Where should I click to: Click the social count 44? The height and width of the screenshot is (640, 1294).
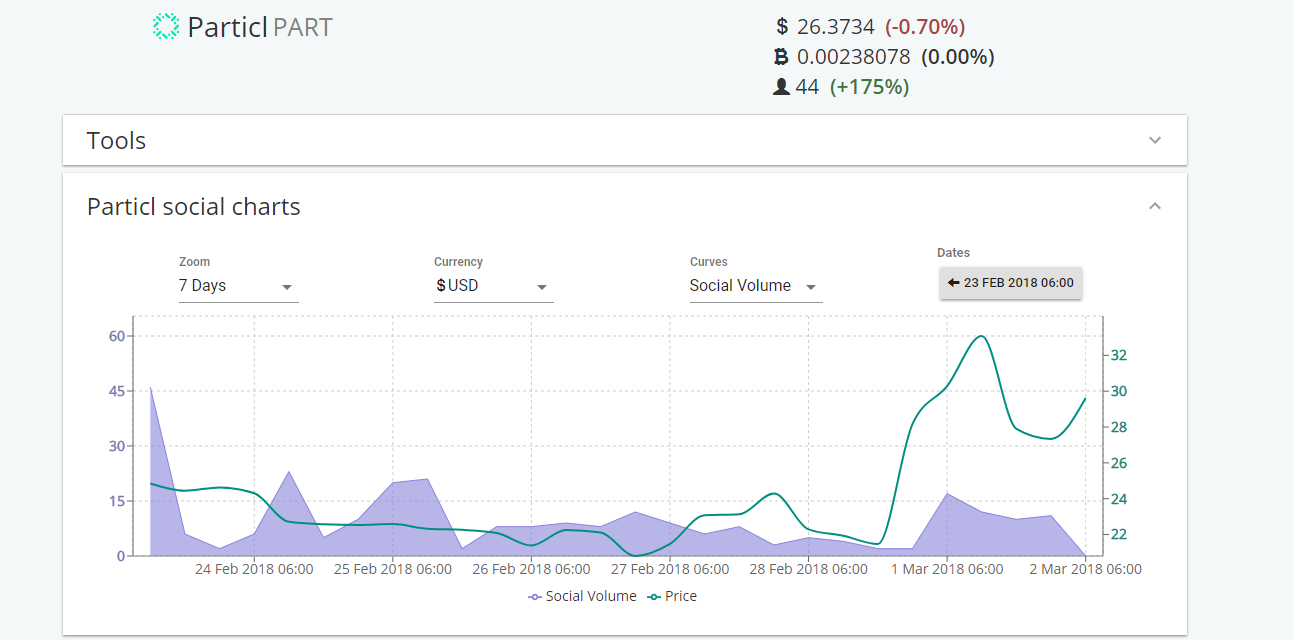click(x=808, y=87)
